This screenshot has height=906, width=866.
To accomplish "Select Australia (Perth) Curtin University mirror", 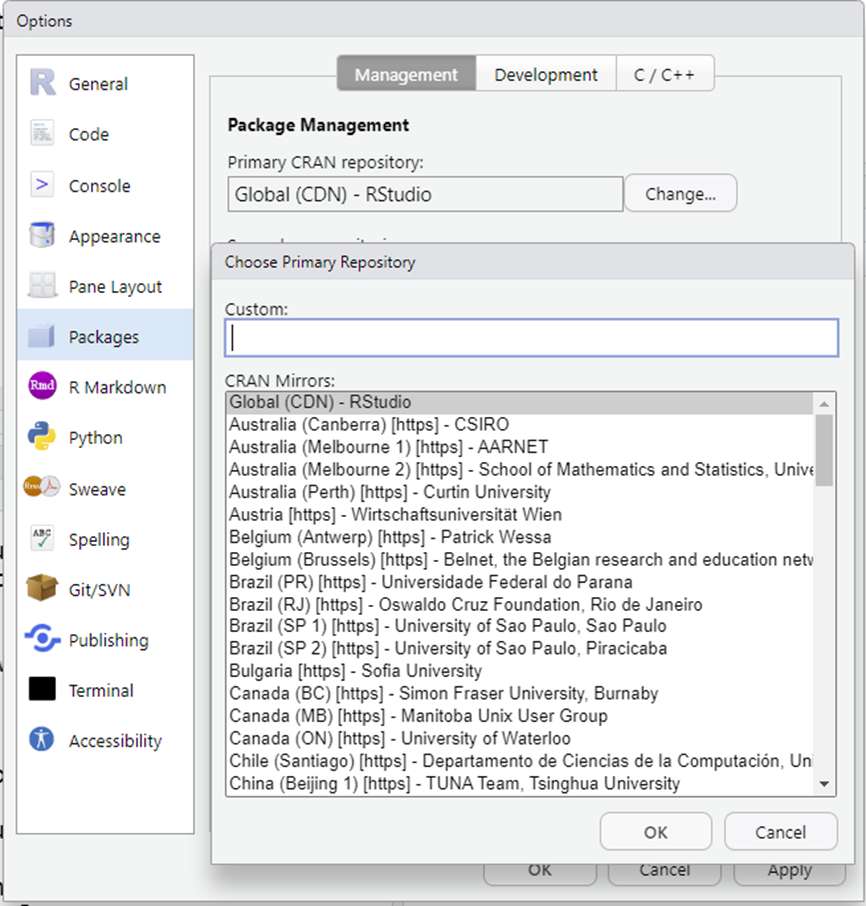I will pos(519,492).
